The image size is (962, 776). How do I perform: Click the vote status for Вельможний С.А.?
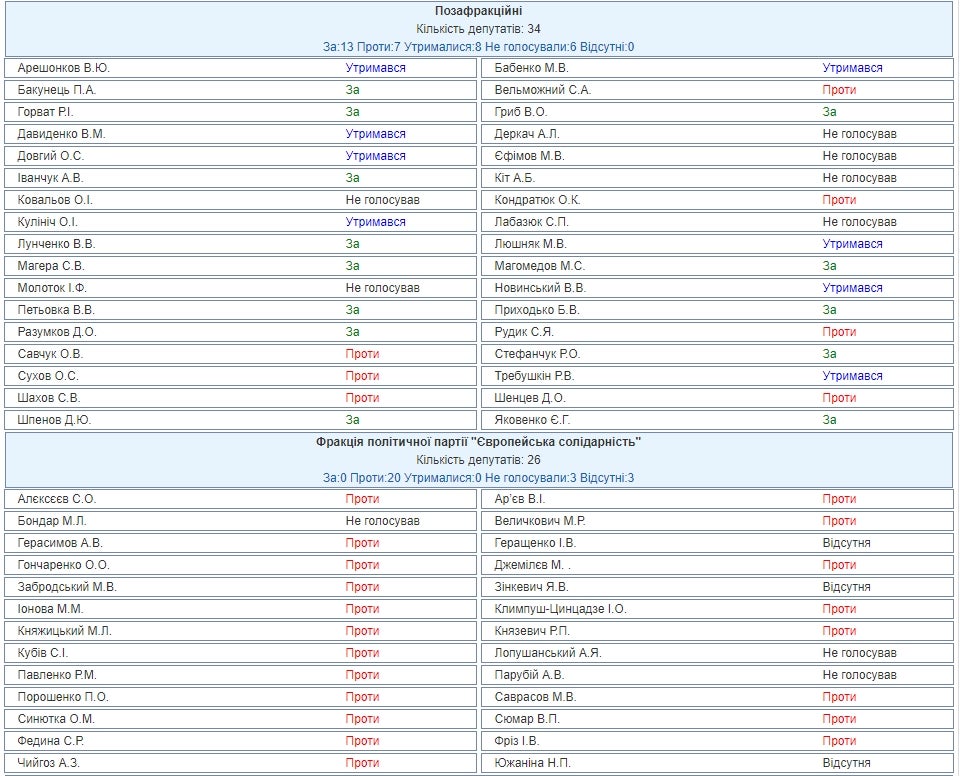coord(839,90)
